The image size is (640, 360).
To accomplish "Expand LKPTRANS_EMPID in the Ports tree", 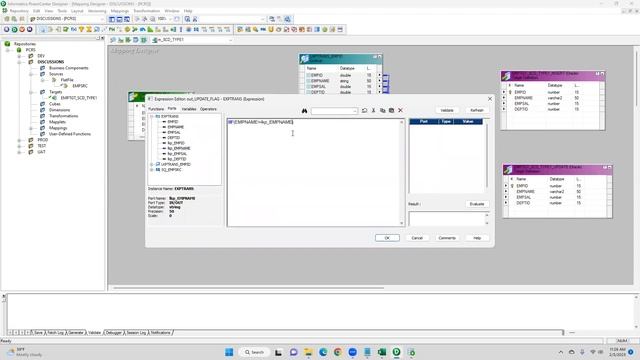I will 152,164.
